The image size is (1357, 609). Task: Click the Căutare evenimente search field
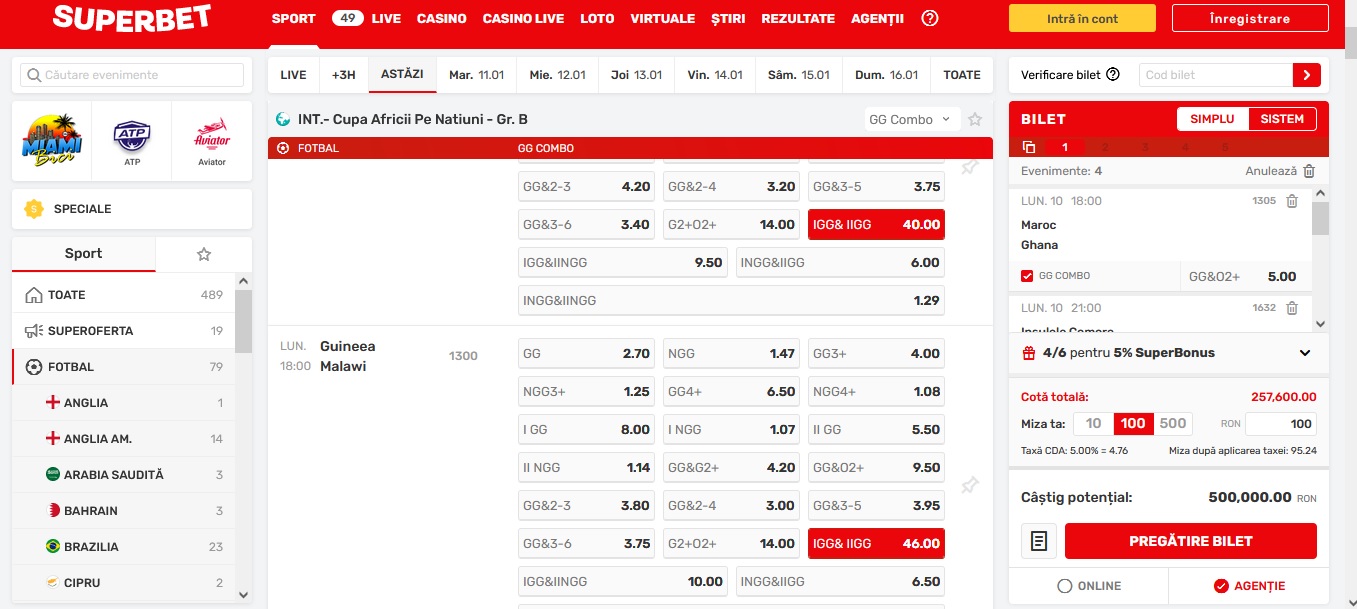coord(132,75)
